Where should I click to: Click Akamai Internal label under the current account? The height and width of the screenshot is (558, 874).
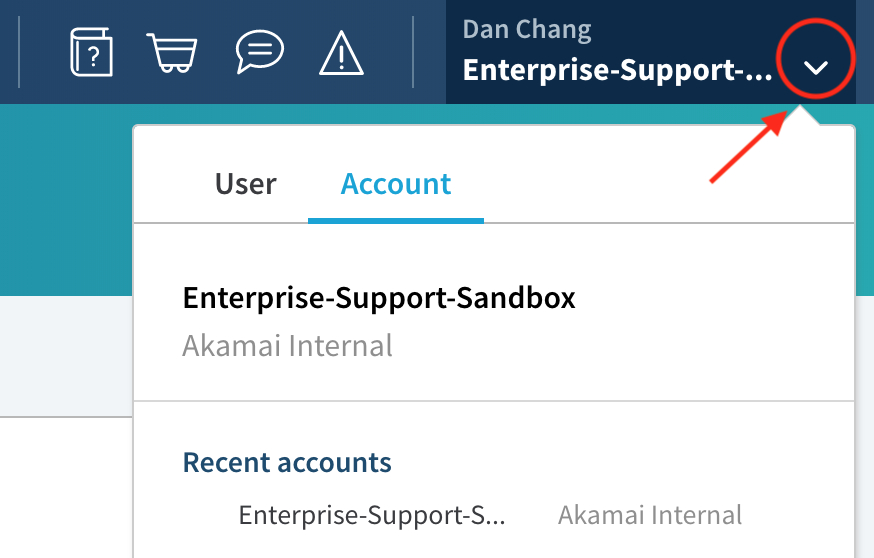(287, 346)
